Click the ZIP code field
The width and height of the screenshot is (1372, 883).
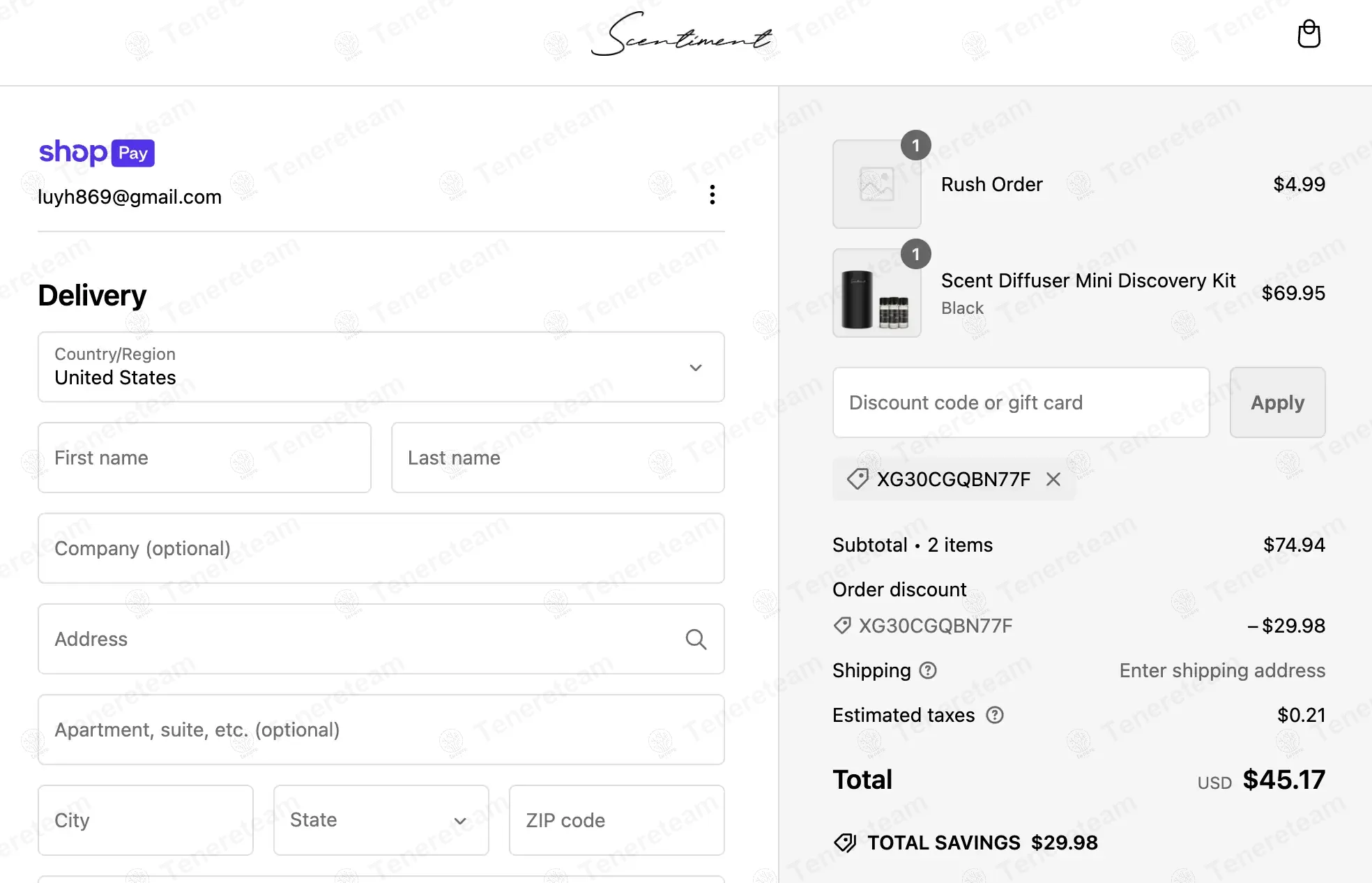616,820
